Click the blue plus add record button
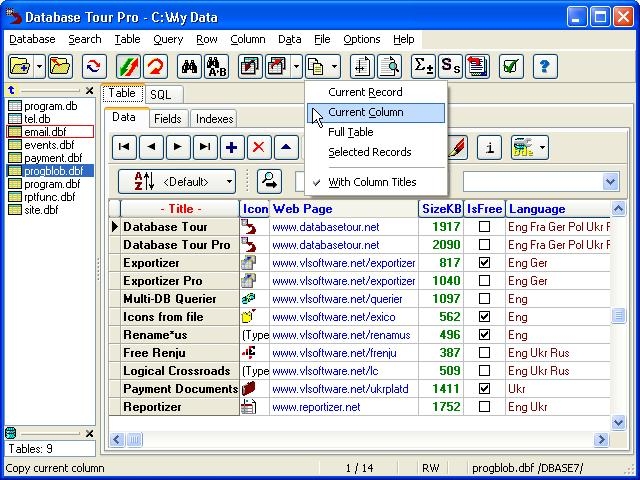The height and width of the screenshot is (480, 640). tap(232, 147)
